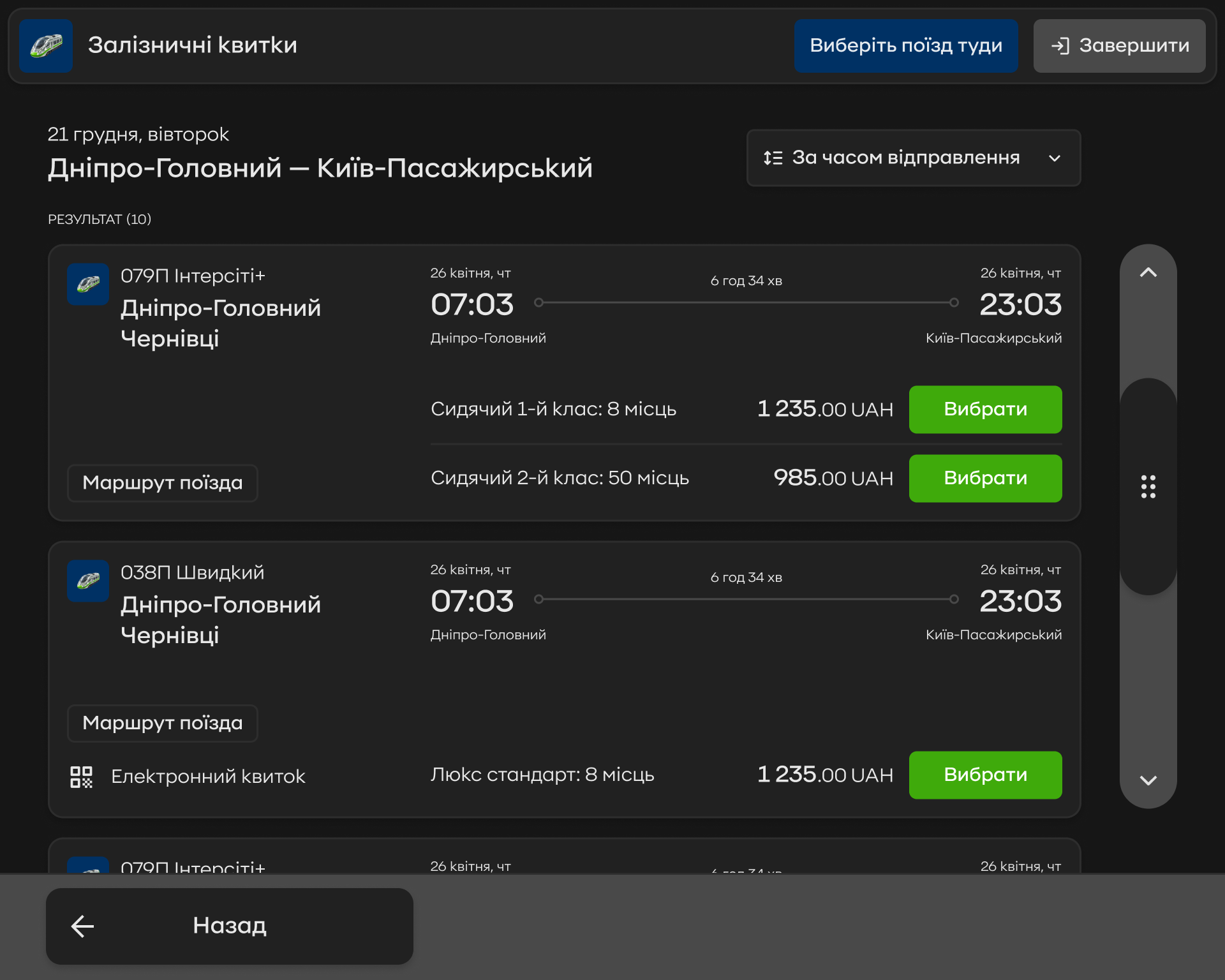This screenshot has width=1225, height=980.
Task: Go back with the Назад button
Action: click(230, 926)
